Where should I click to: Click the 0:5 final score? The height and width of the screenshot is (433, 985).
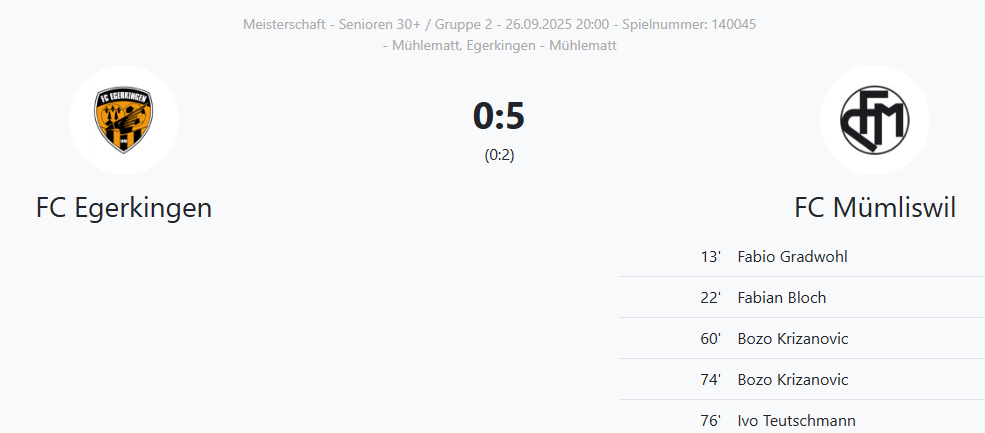click(499, 116)
